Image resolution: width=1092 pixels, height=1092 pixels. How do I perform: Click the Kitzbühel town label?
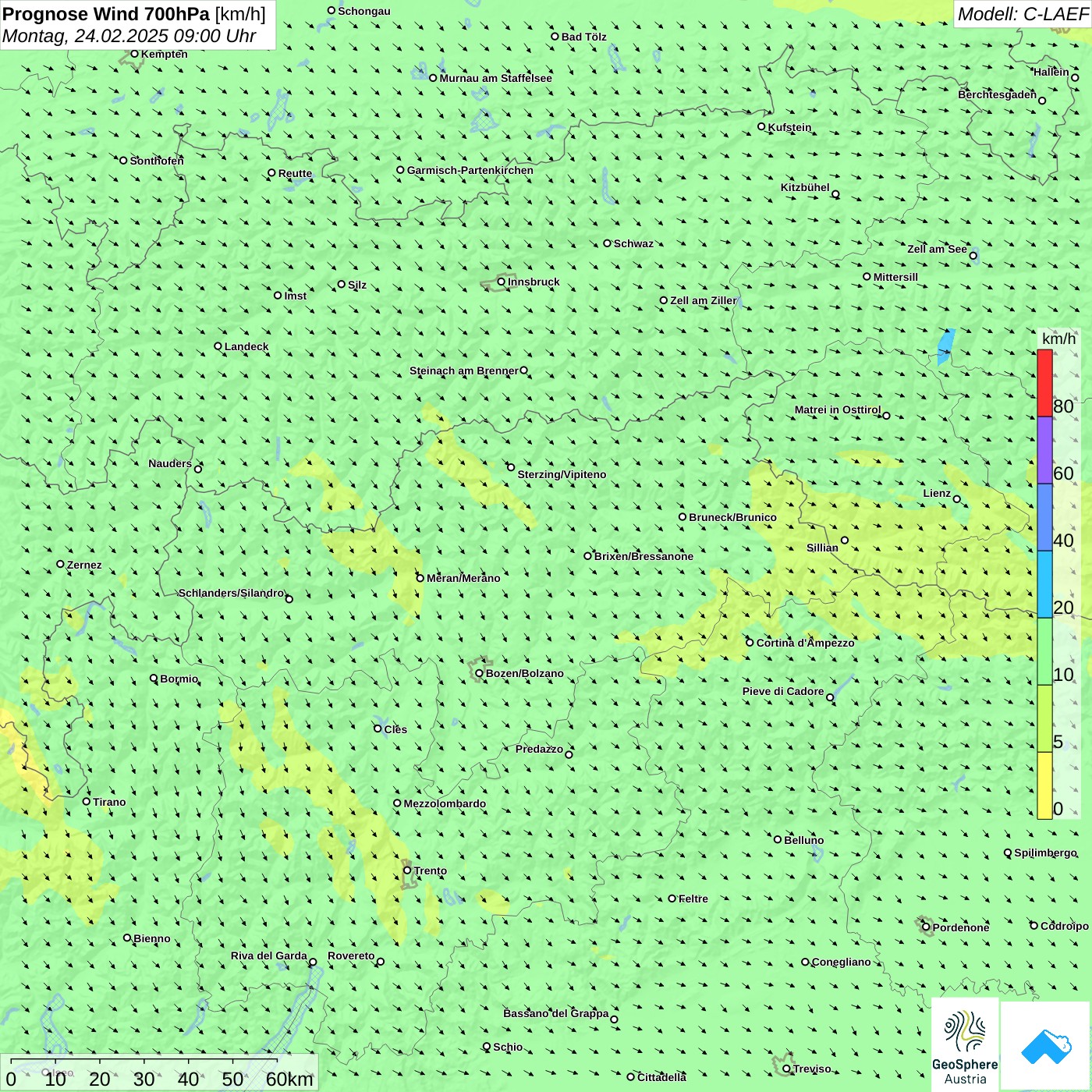tap(805, 187)
